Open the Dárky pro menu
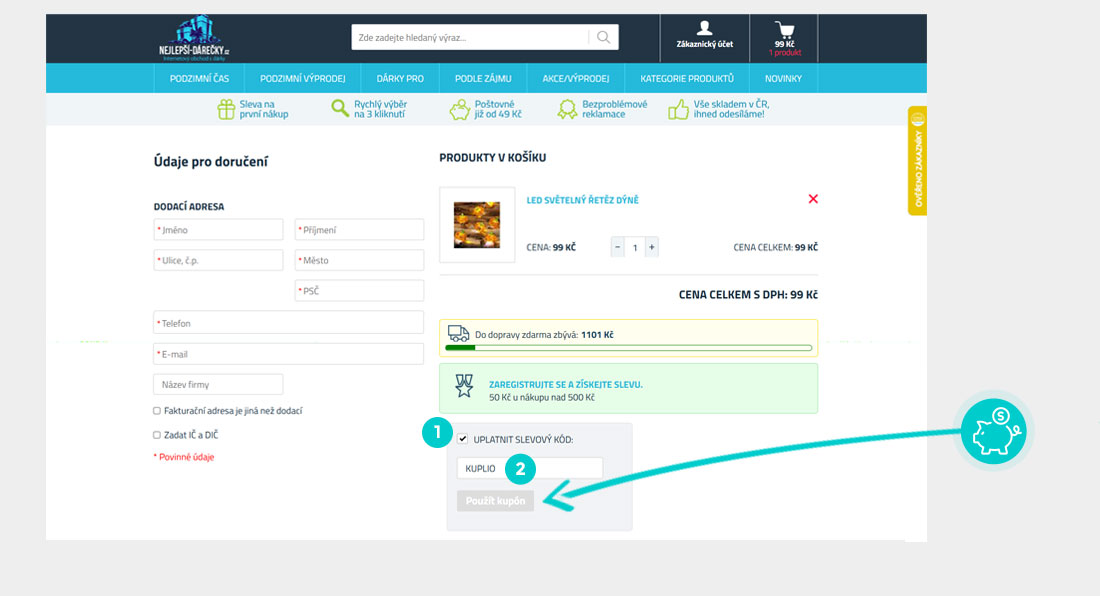Image resolution: width=1100 pixels, height=596 pixels. click(400, 78)
